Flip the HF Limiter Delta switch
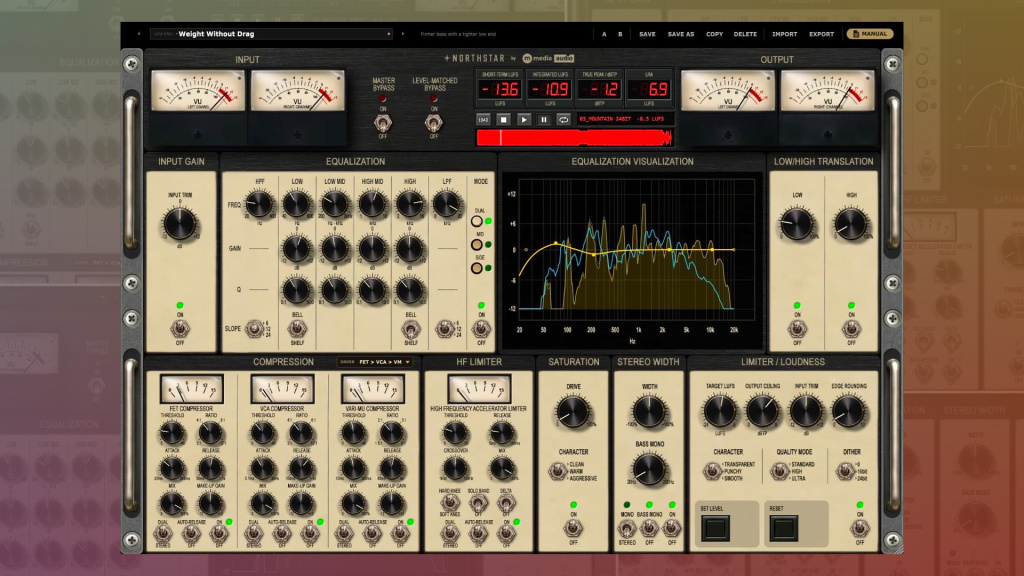The width and height of the screenshot is (1024, 576). point(506,503)
